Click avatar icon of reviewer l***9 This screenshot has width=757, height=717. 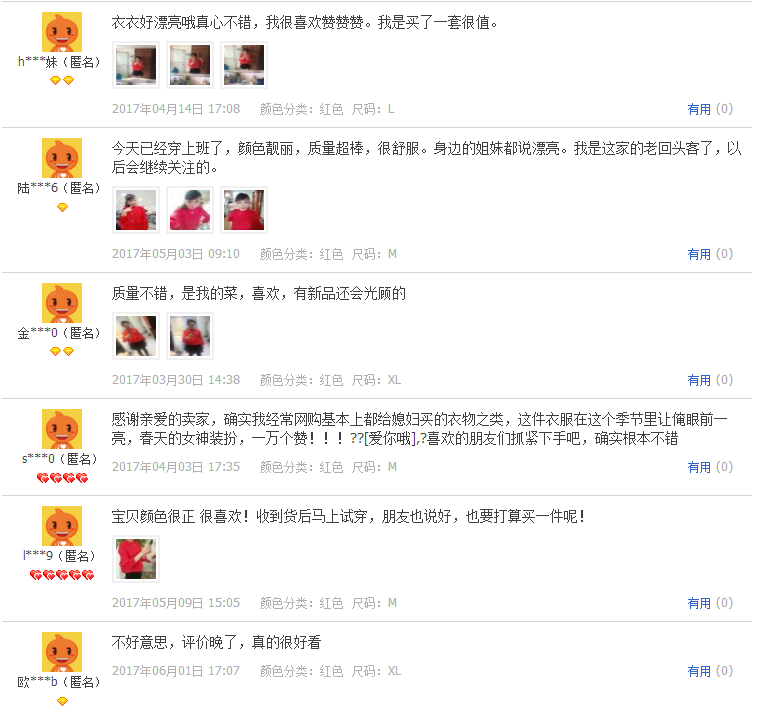tap(62, 526)
